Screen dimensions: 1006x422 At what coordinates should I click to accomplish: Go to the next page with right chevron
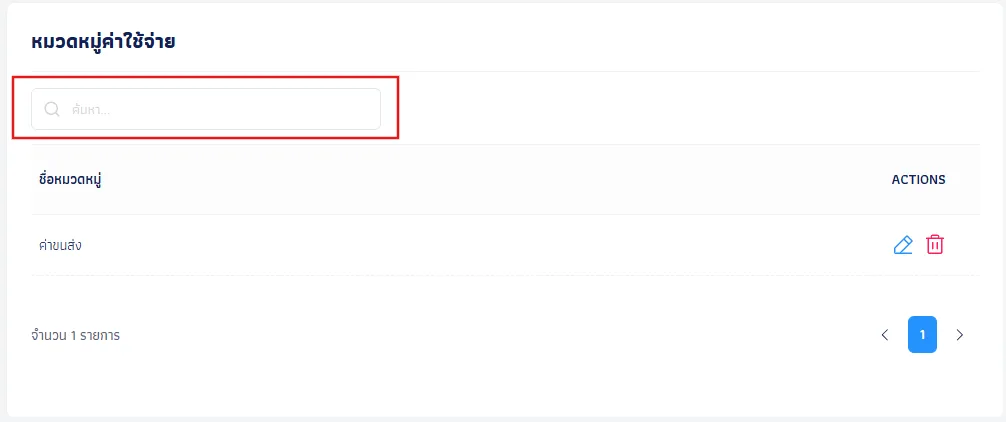tap(960, 335)
